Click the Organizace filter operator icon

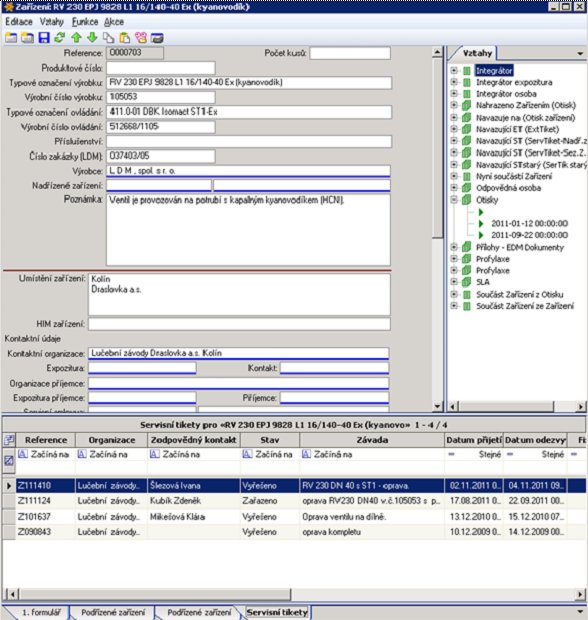point(82,454)
